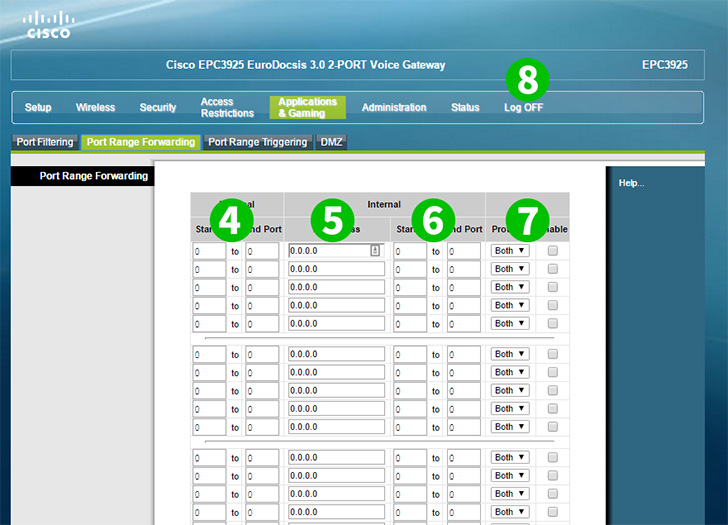Go to the Security tab
Screen dimensions: 728x525
(x=158, y=108)
